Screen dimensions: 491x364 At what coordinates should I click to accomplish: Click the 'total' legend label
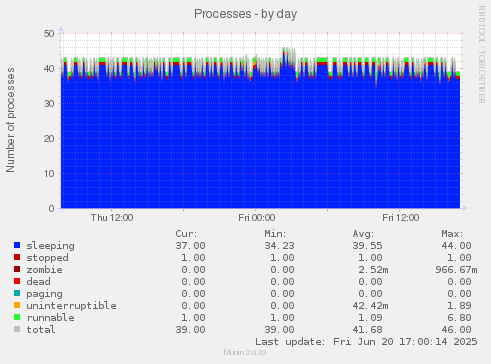[x=41, y=330]
